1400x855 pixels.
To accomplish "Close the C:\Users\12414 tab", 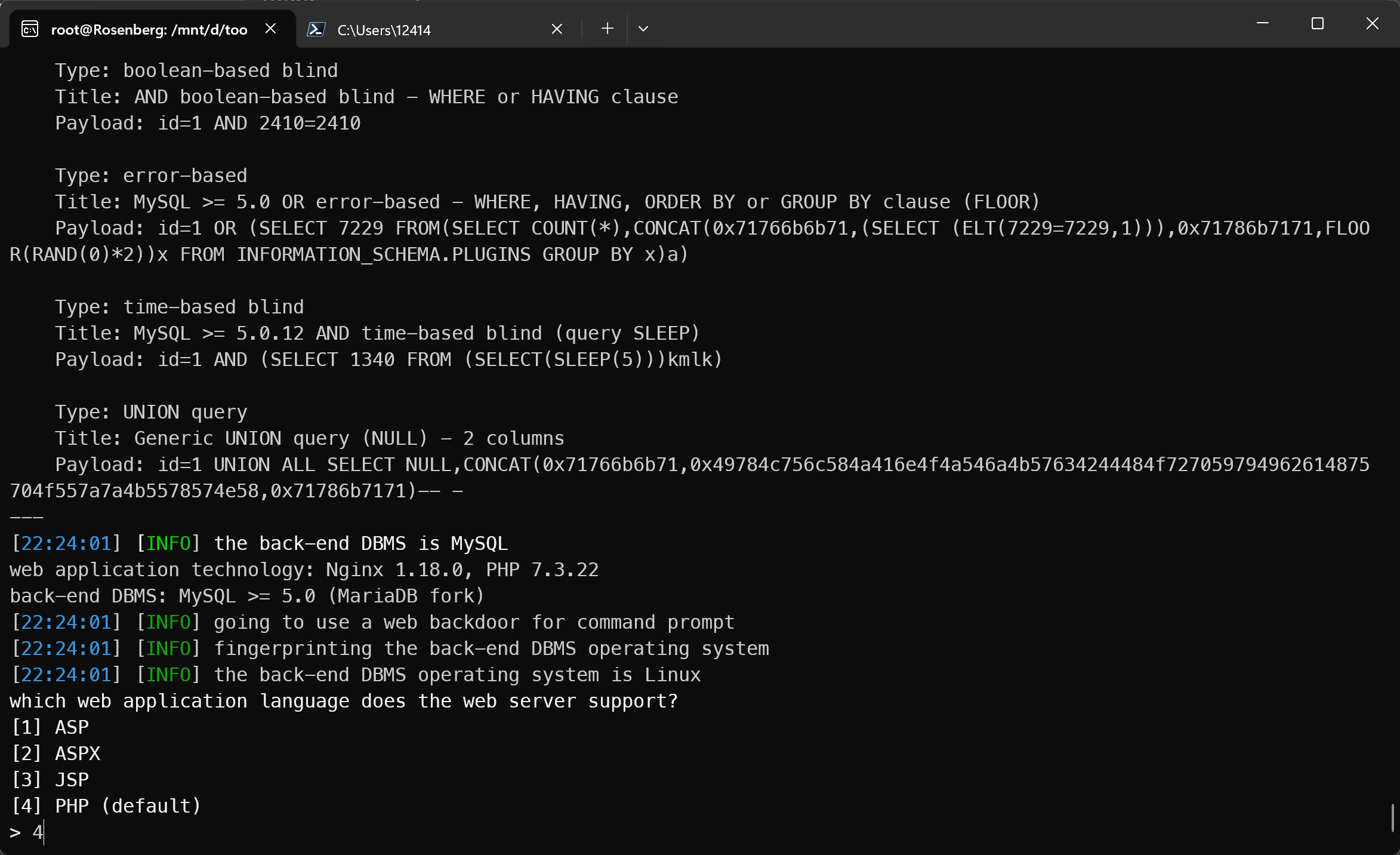I will point(557,29).
